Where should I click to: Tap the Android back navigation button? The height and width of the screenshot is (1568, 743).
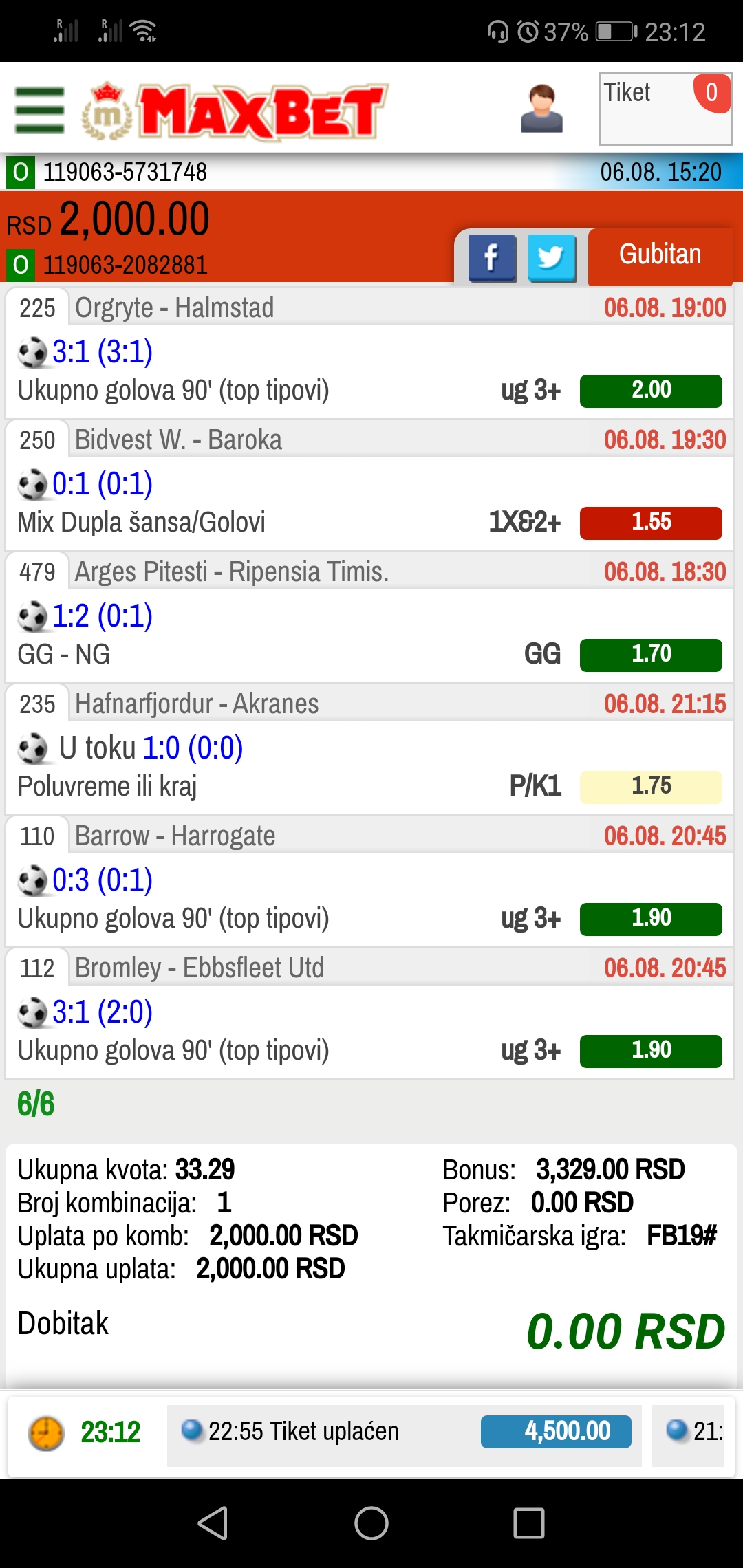213,1523
